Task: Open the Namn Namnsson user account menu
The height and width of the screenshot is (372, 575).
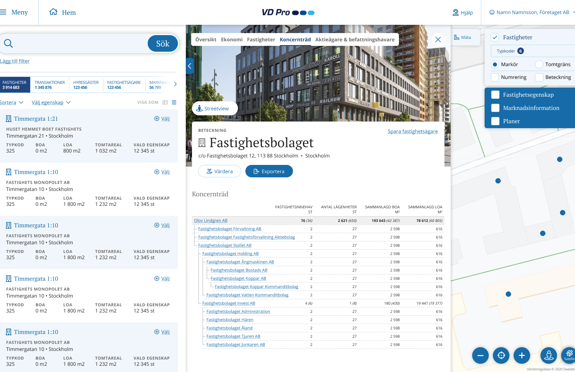Action: coord(532,12)
